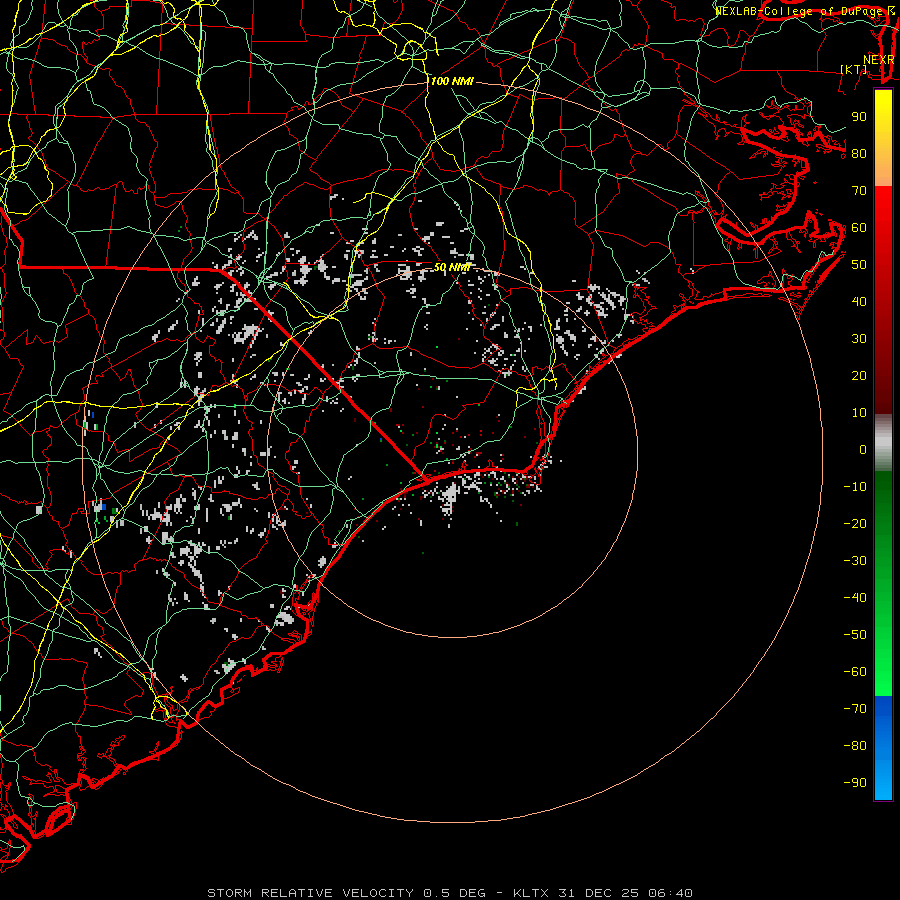Viewport: 900px width, 900px height.
Task: Click the green band of the color bar
Action: coord(883,584)
